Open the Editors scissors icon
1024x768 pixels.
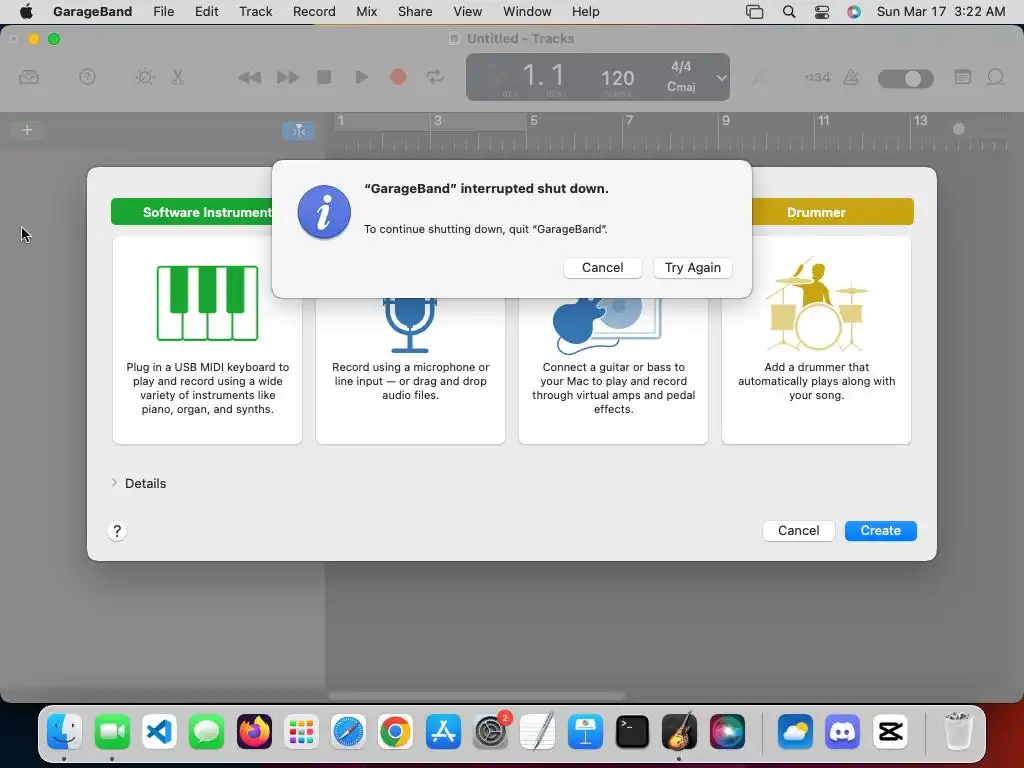[178, 77]
